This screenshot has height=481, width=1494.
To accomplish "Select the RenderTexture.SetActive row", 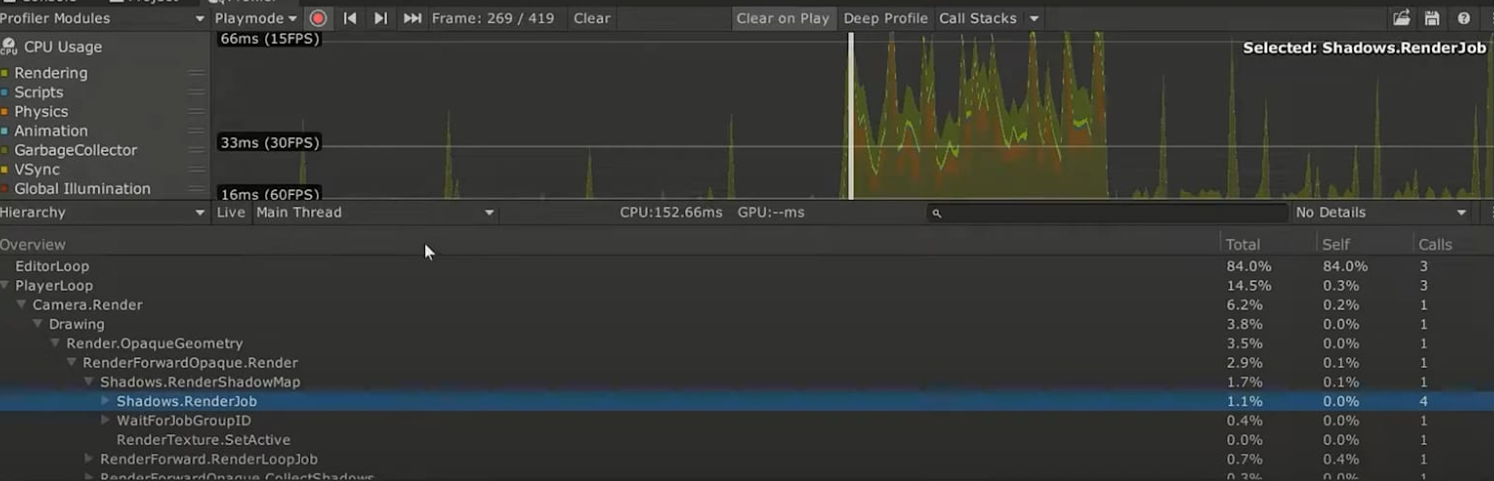I will (x=746, y=440).
